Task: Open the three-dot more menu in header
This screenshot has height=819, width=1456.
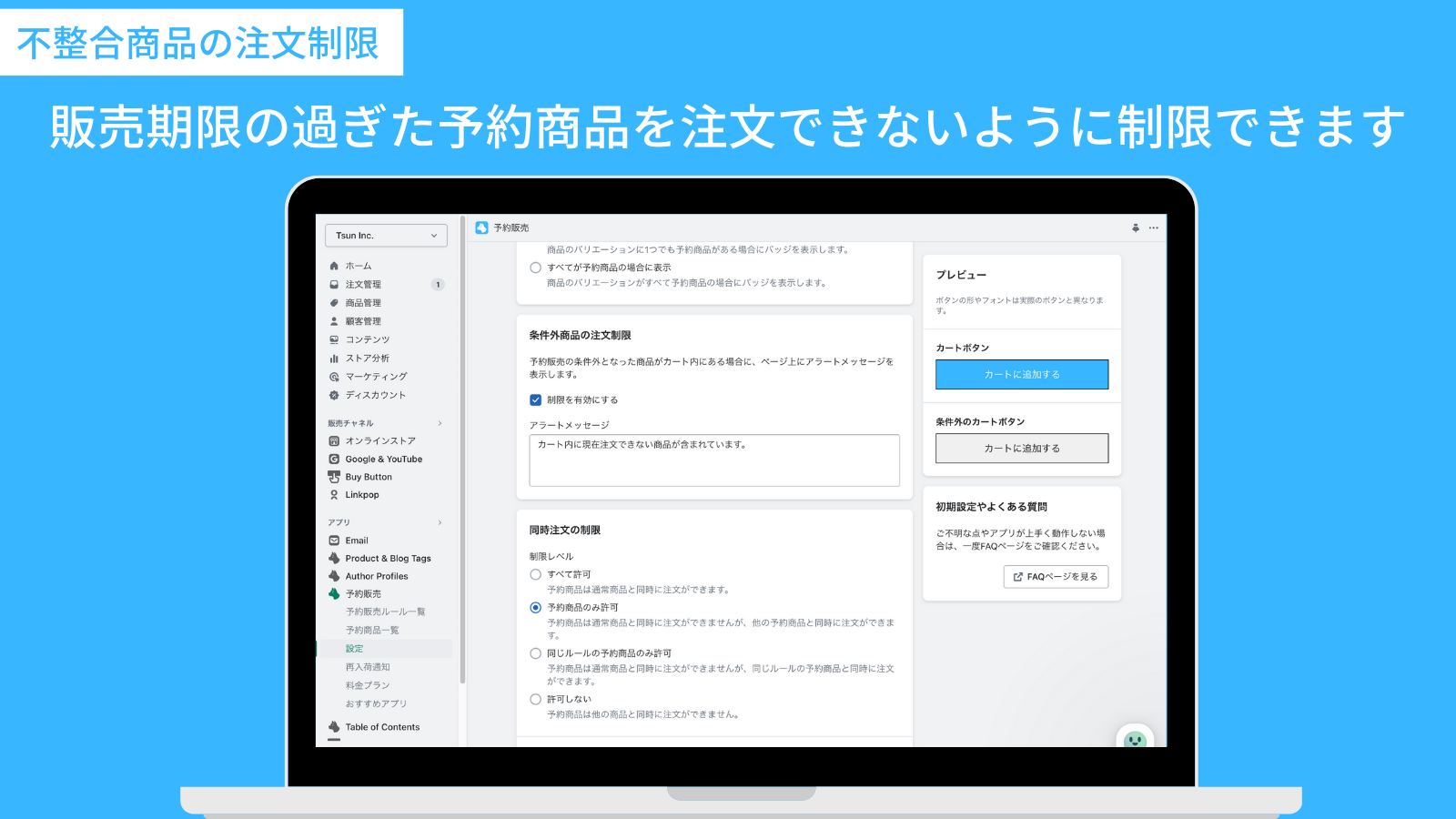Action: [1154, 228]
